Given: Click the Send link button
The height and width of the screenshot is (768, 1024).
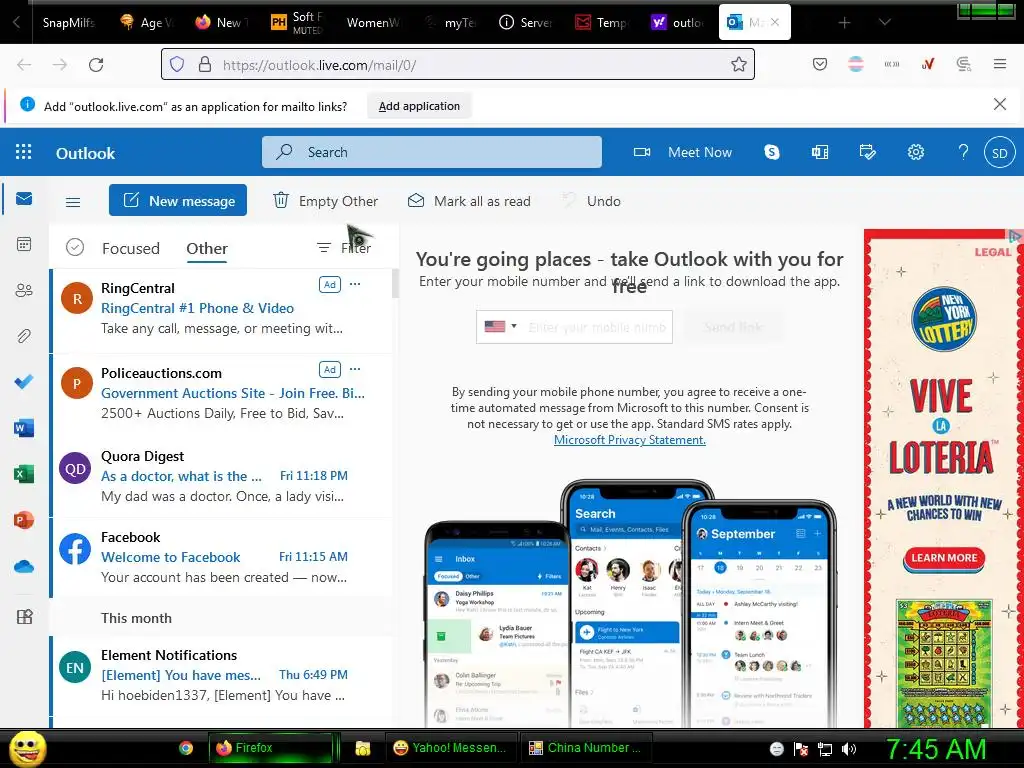Looking at the screenshot, I should coord(733,327).
